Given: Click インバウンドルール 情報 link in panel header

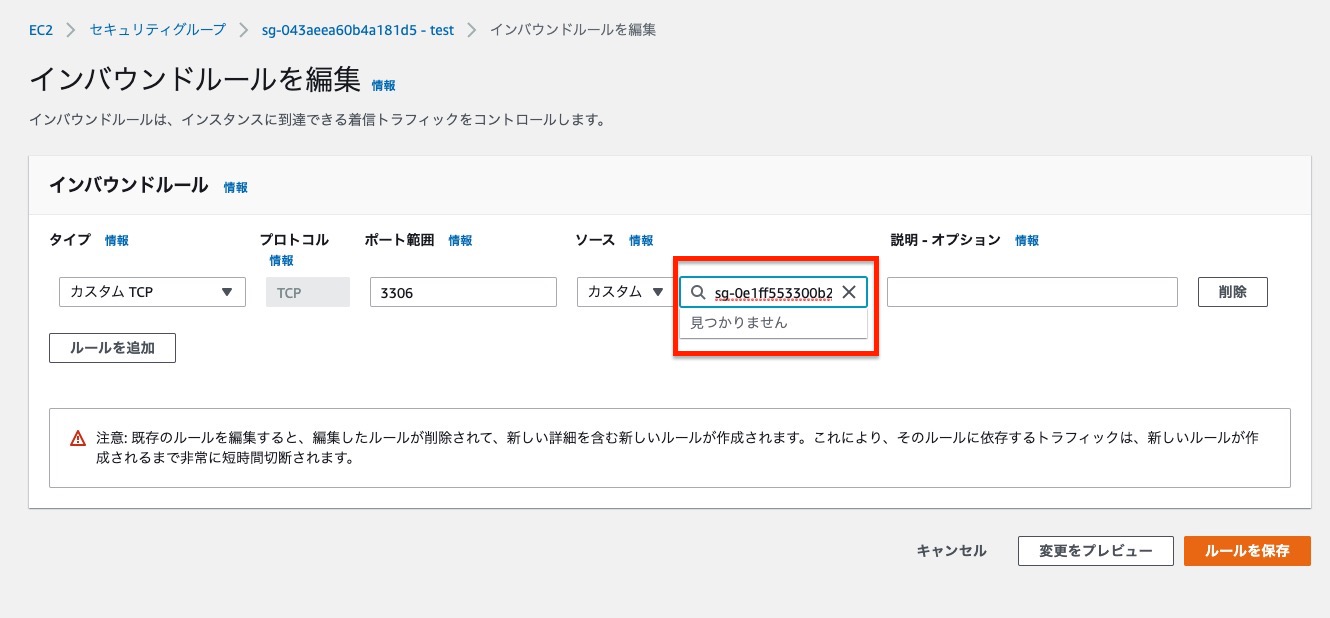Looking at the screenshot, I should coord(234,187).
